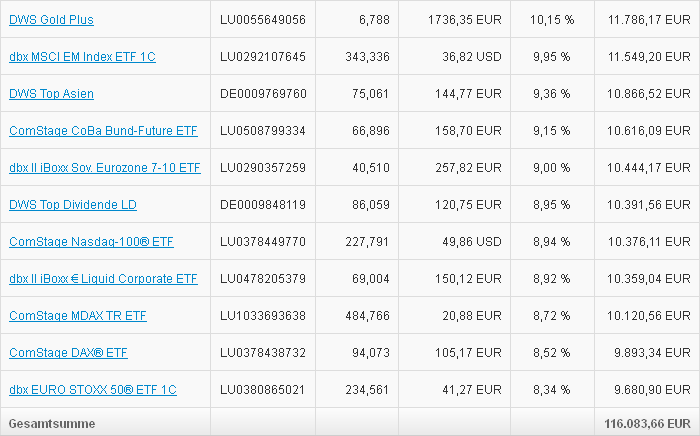Viewport: 700px width, 436px height.
Task: Select ISIN LU0378438732
Action: [x=263, y=353]
